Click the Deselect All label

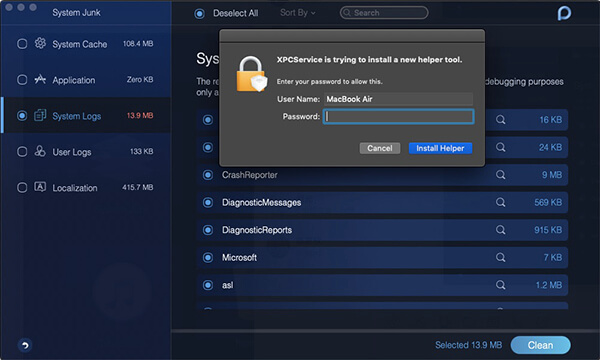[235, 13]
